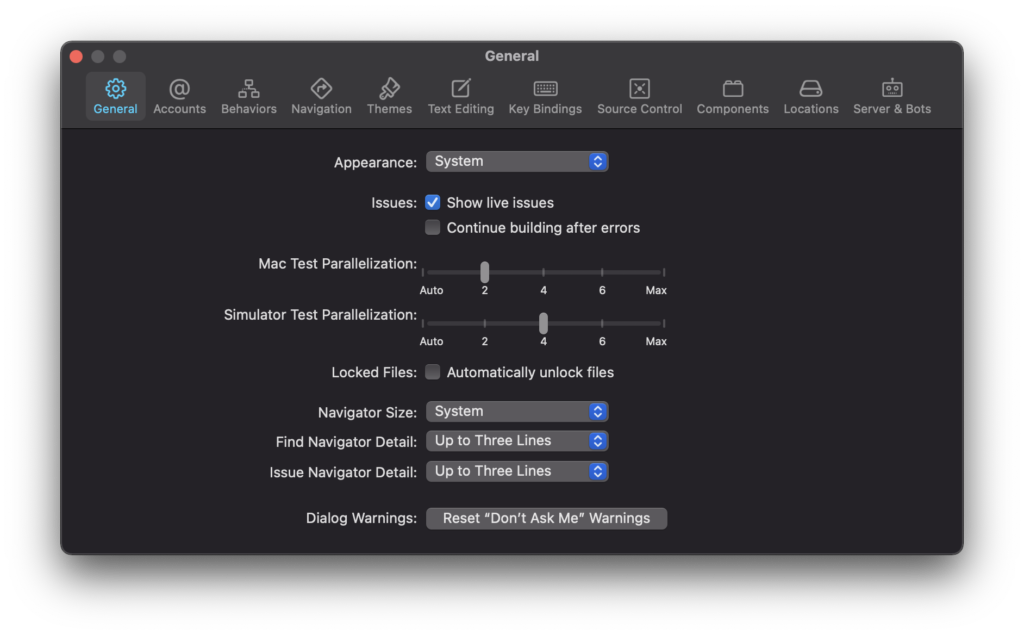1024x635 pixels.
Task: Open the Navigation preferences pane
Action: (321, 97)
